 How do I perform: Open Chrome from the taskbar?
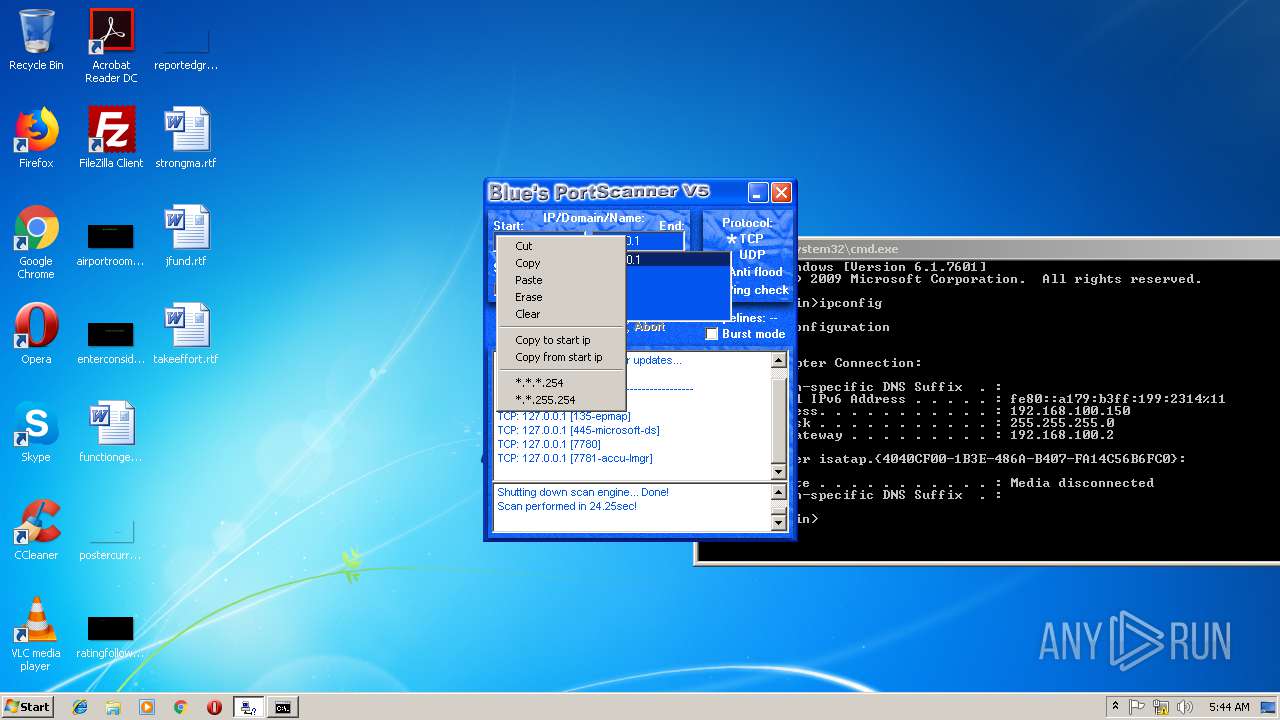[x=180, y=707]
